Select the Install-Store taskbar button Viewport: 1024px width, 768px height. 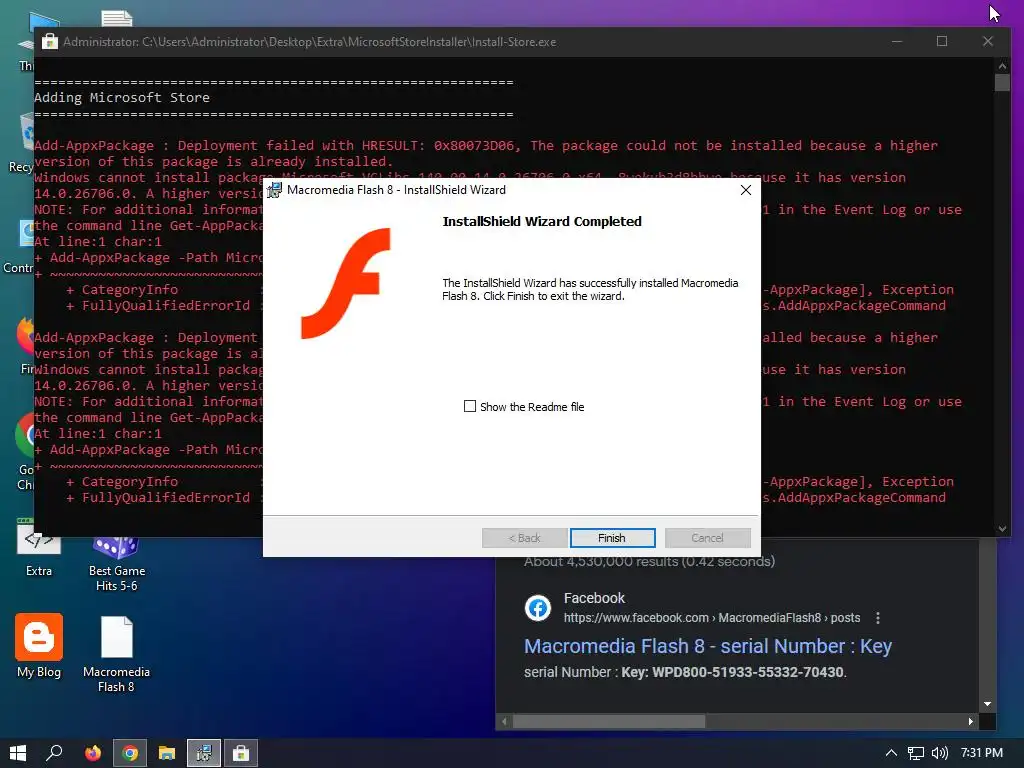[241, 753]
